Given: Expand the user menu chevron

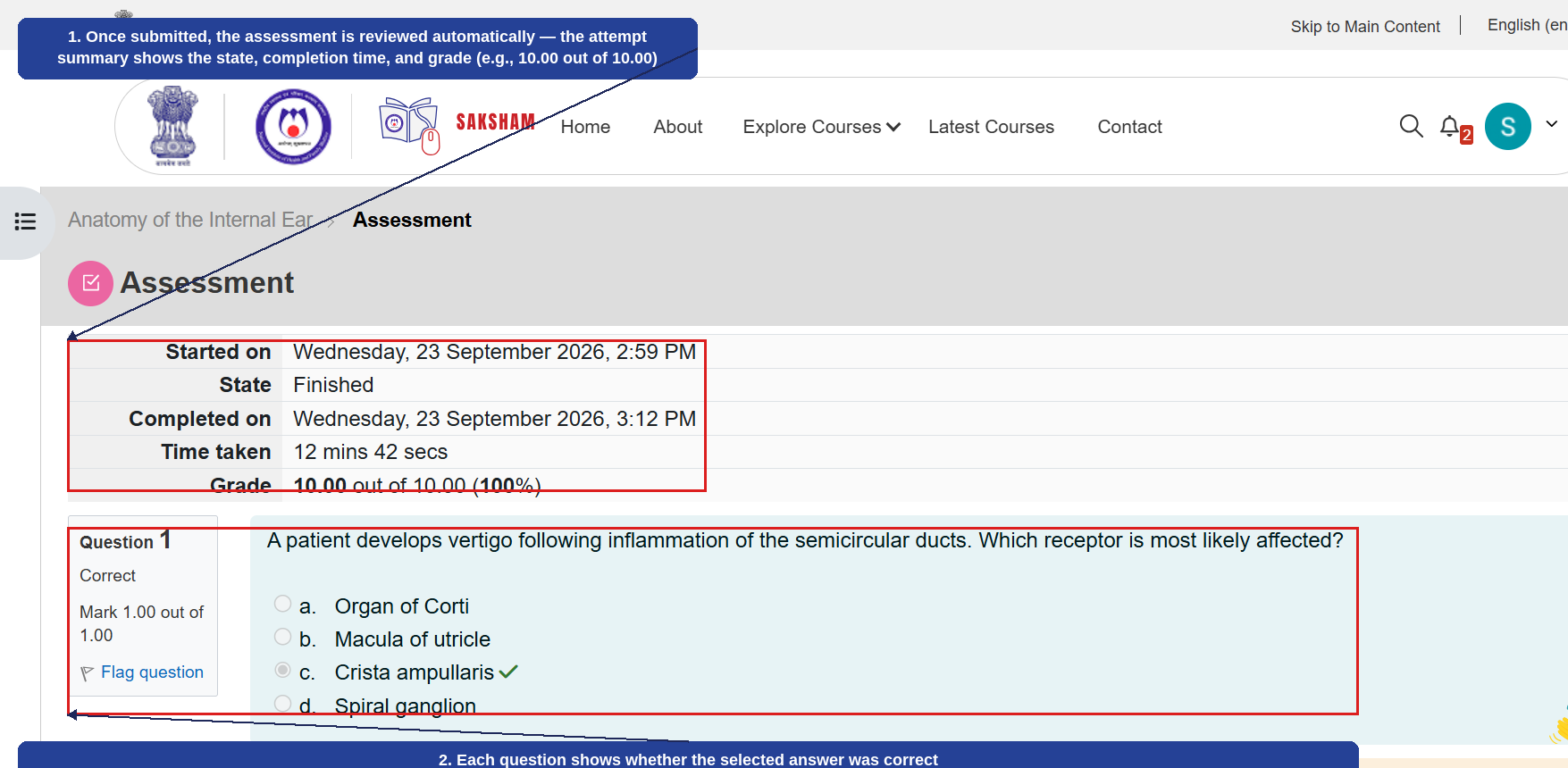Looking at the screenshot, I should 1552,124.
